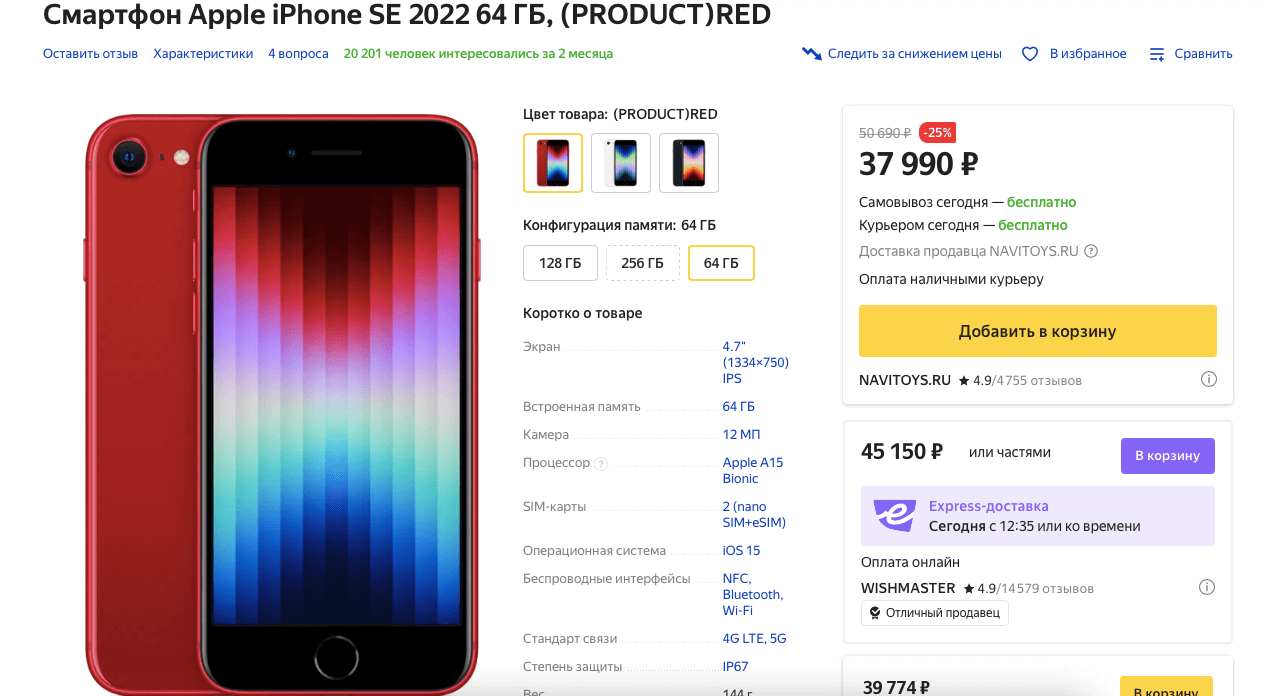Open the help icon near Процессор spec

(600, 463)
